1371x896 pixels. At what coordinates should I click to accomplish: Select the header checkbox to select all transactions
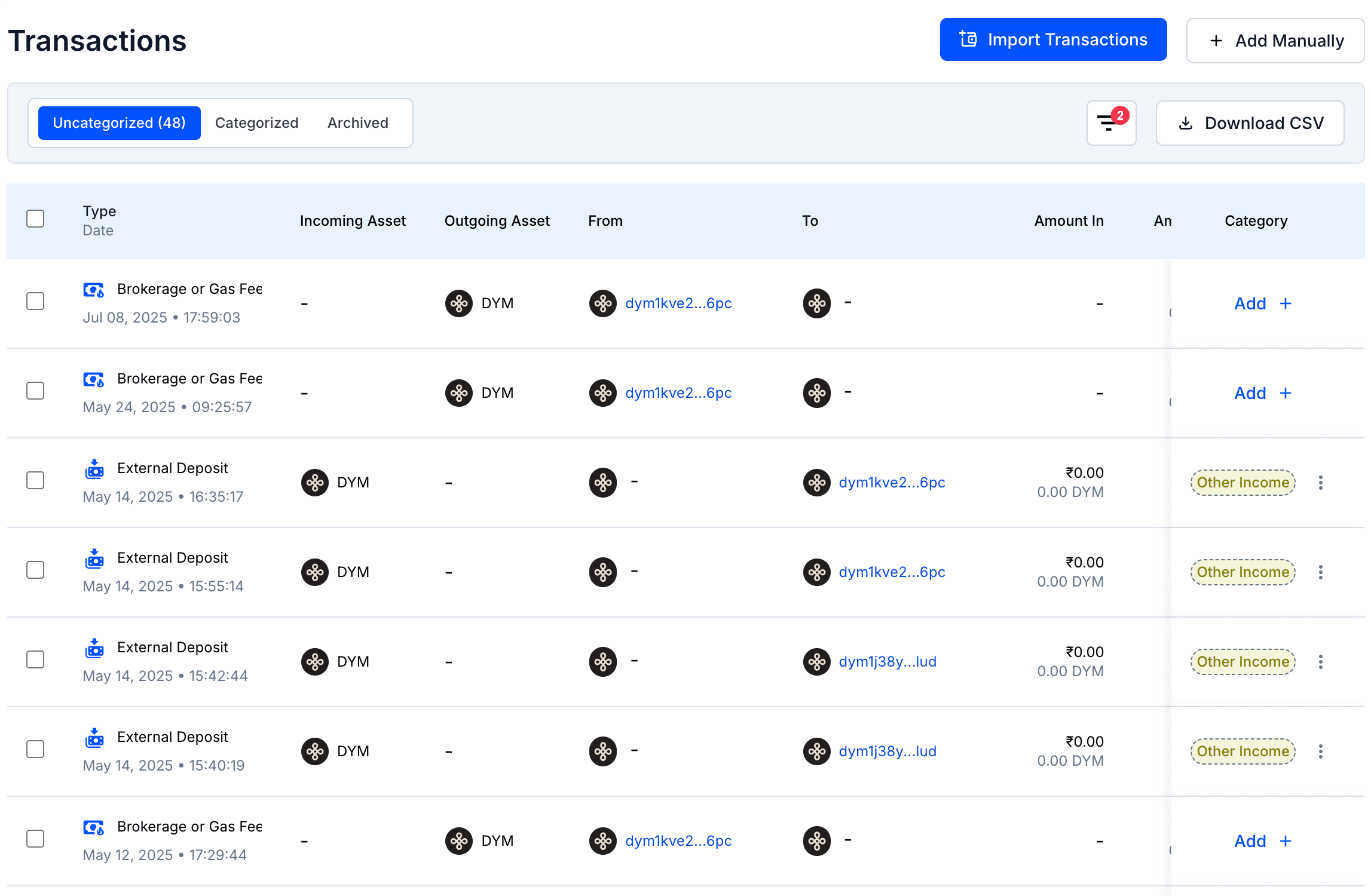pyautogui.click(x=35, y=219)
